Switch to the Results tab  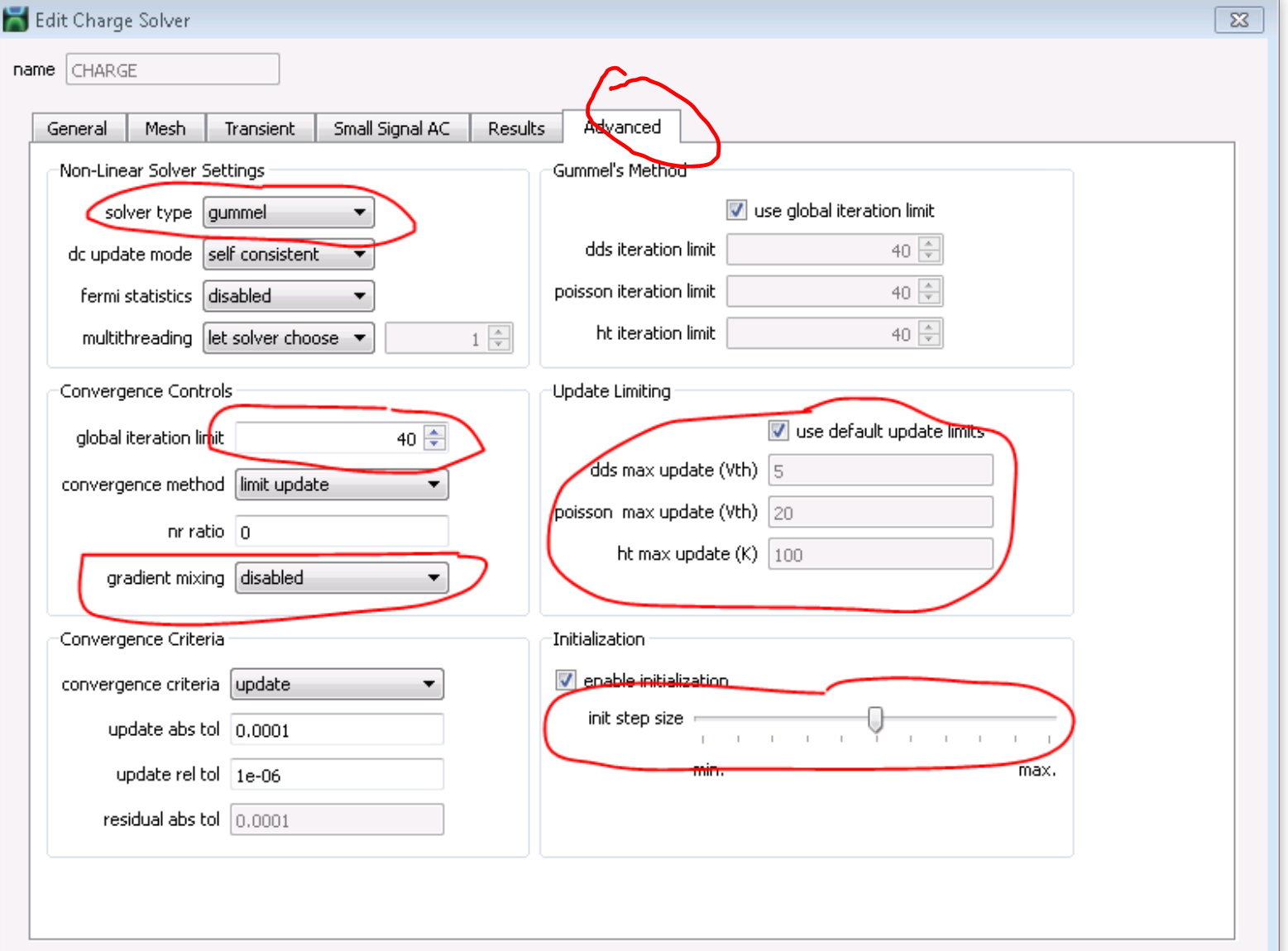[516, 128]
